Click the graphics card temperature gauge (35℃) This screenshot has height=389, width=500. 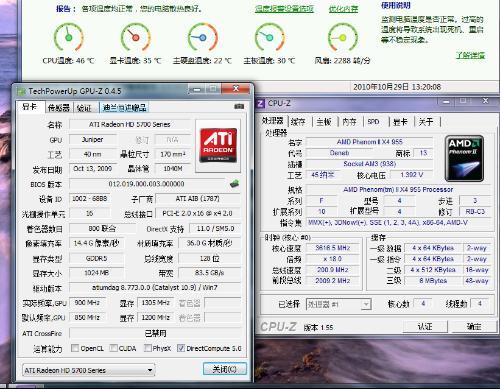[135, 37]
